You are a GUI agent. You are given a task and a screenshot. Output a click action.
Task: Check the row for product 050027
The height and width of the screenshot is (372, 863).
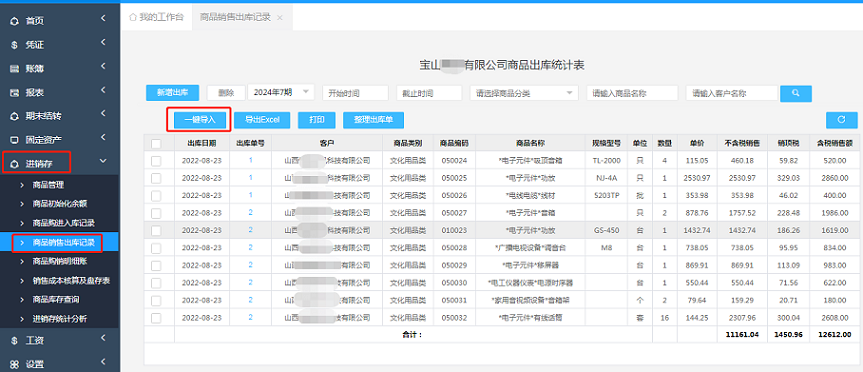pyautogui.click(x=156, y=213)
